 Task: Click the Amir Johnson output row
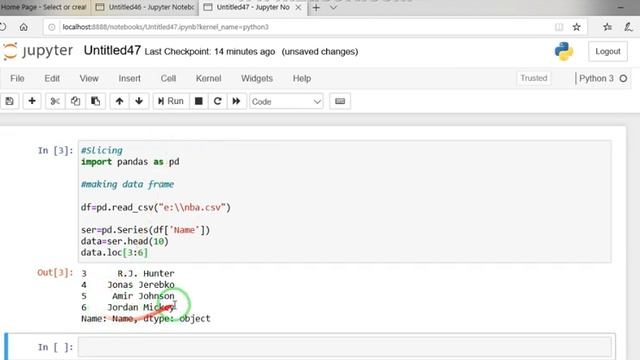[x=128, y=296]
